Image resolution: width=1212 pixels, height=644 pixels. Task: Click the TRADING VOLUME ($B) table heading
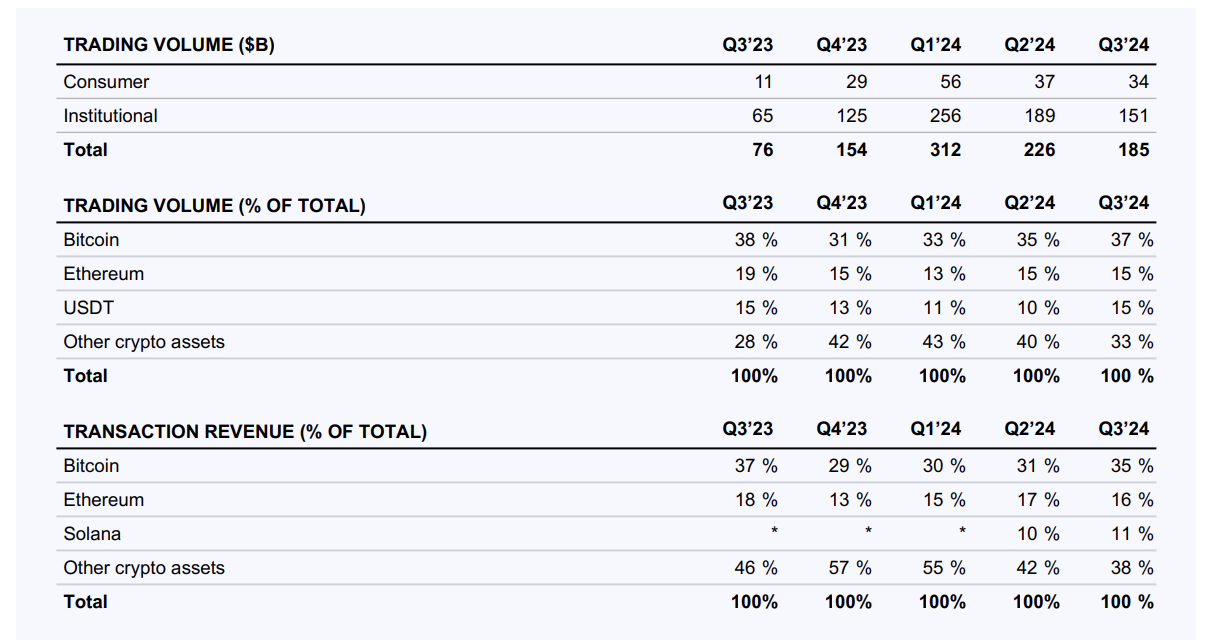(169, 45)
